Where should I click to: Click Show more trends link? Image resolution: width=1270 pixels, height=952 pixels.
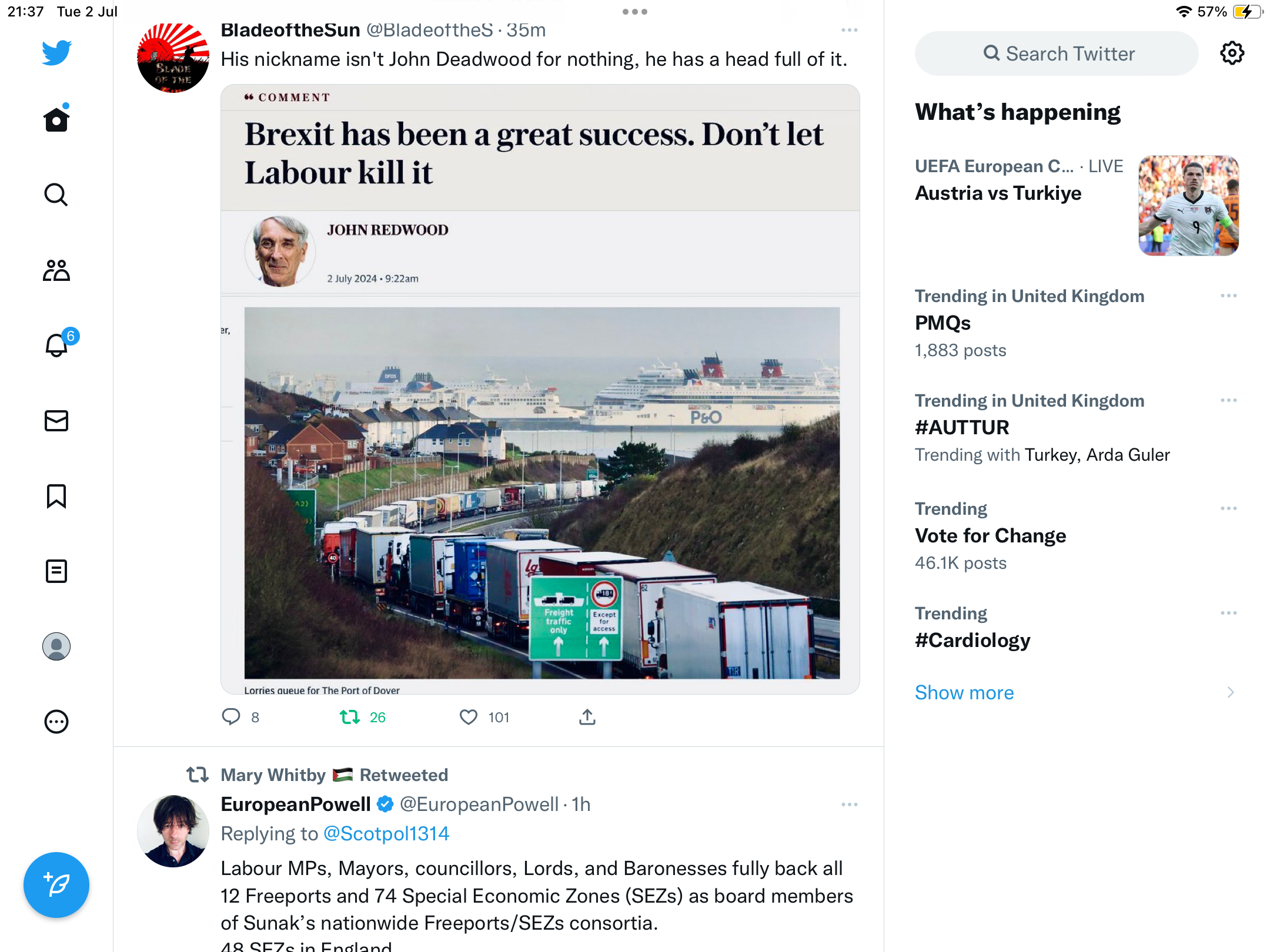point(964,692)
